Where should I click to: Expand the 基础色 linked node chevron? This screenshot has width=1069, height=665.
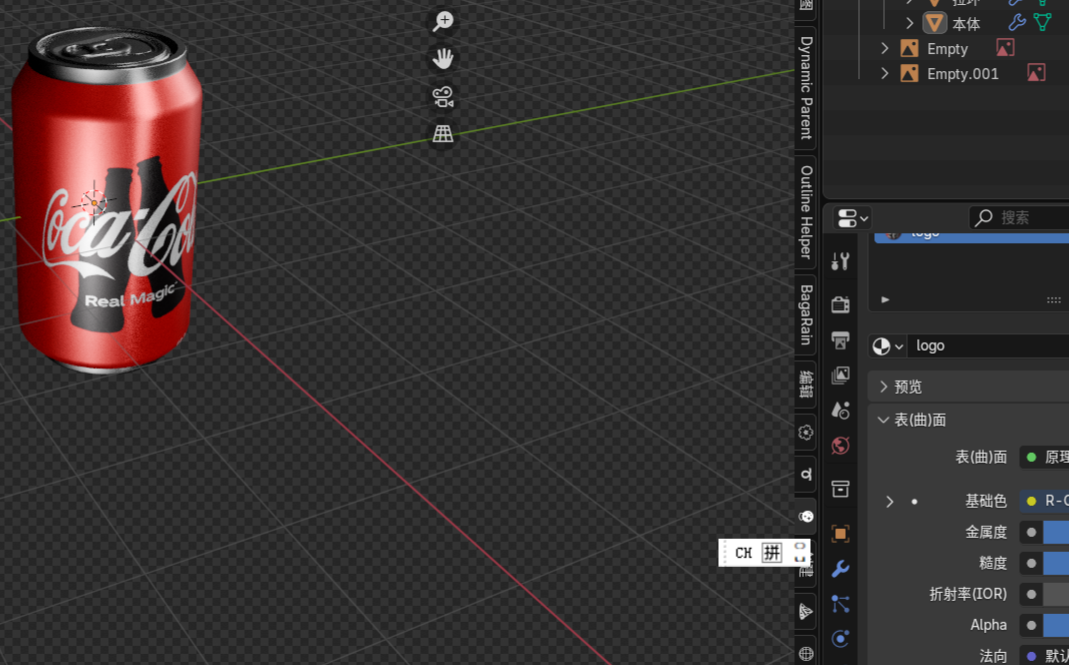click(890, 501)
